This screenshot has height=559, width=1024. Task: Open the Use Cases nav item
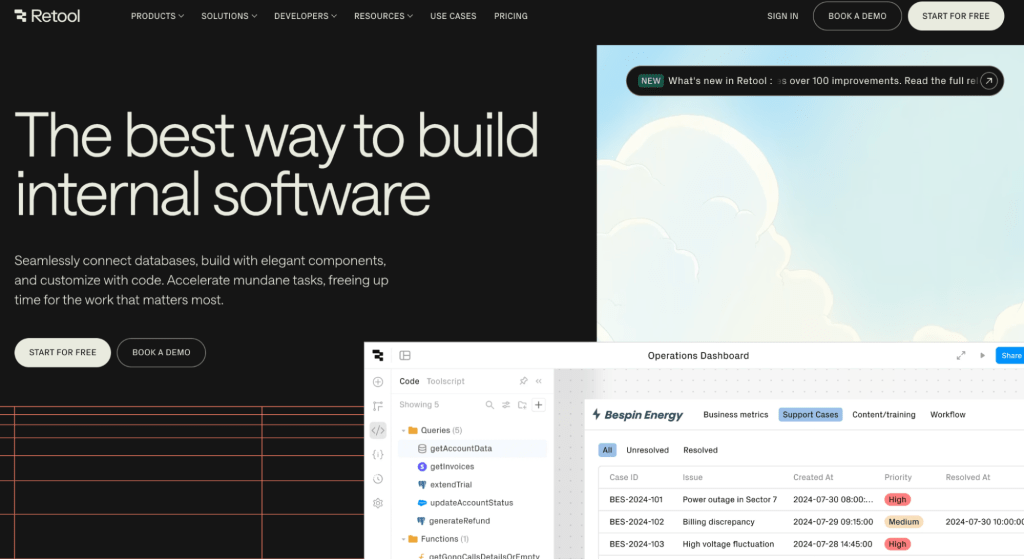click(453, 16)
